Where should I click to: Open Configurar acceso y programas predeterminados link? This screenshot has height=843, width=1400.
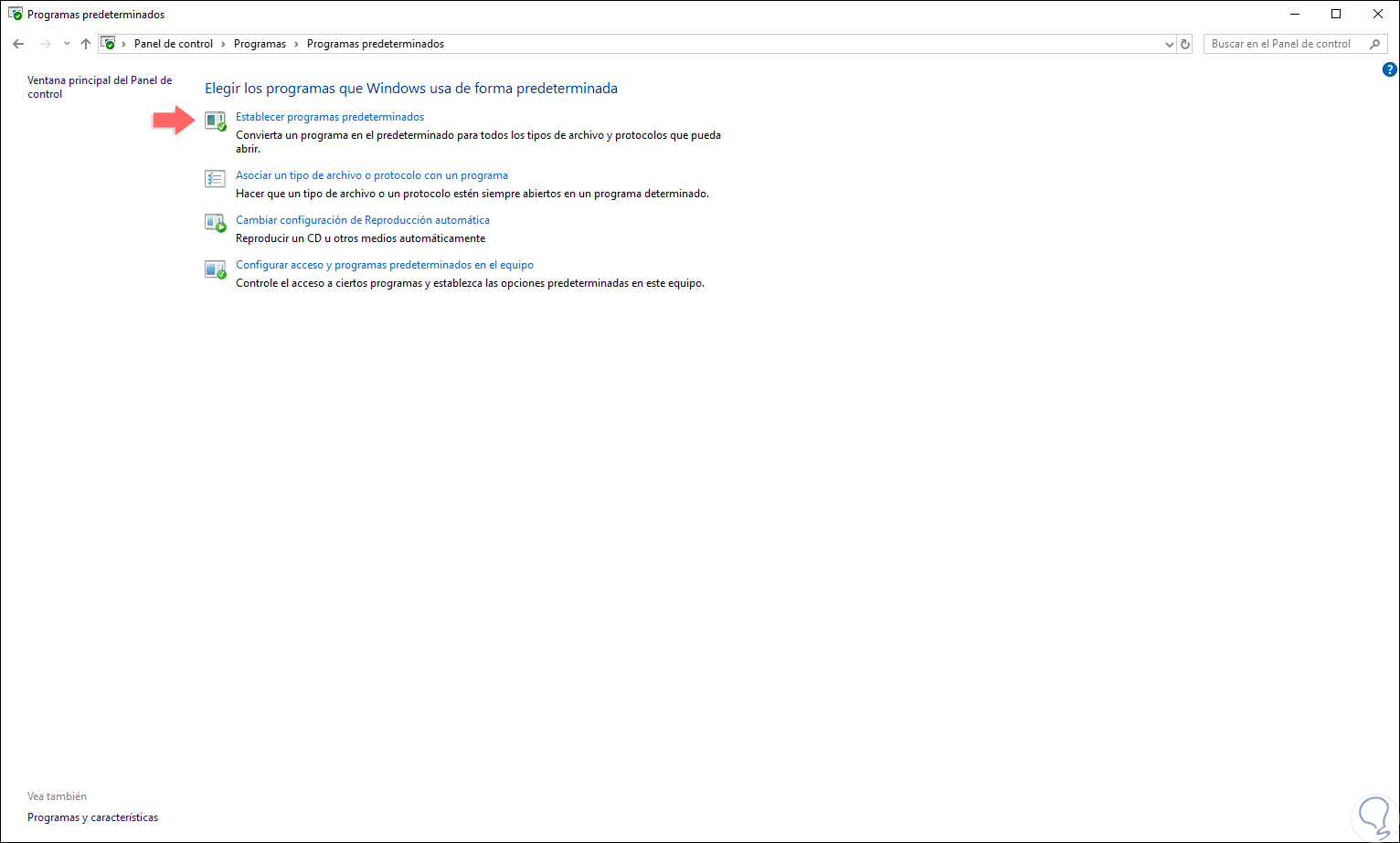pos(385,265)
